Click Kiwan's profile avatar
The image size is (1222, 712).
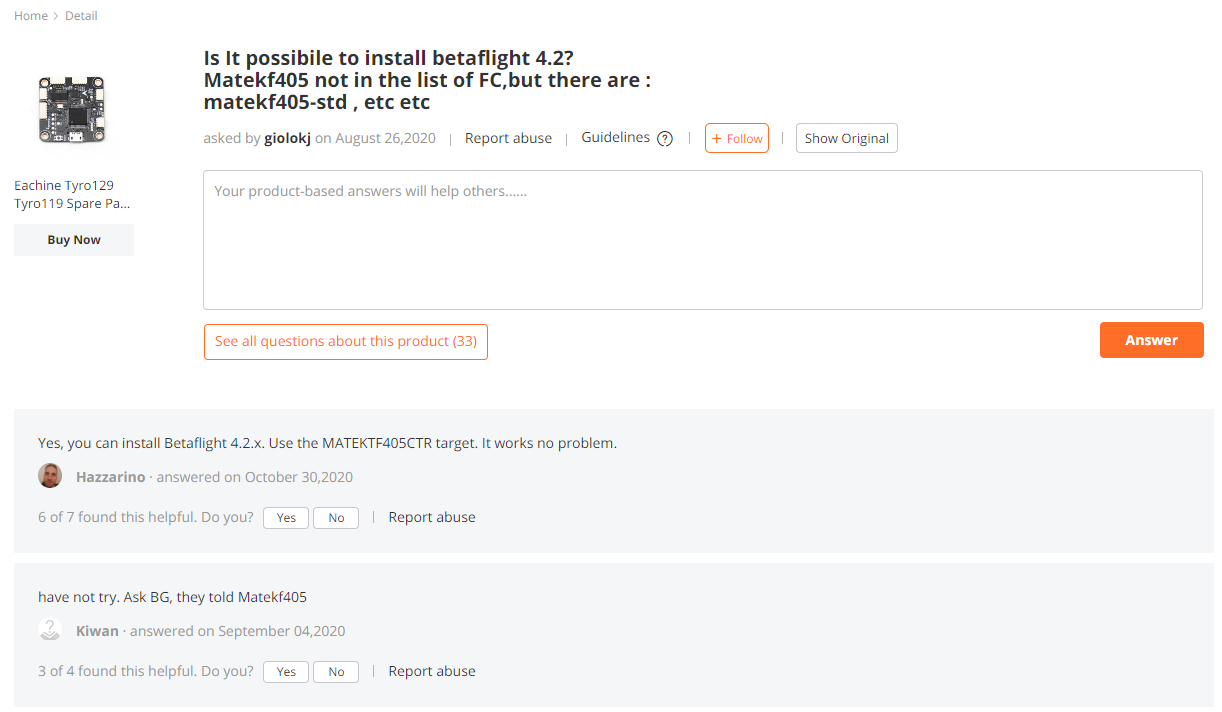[50, 629]
